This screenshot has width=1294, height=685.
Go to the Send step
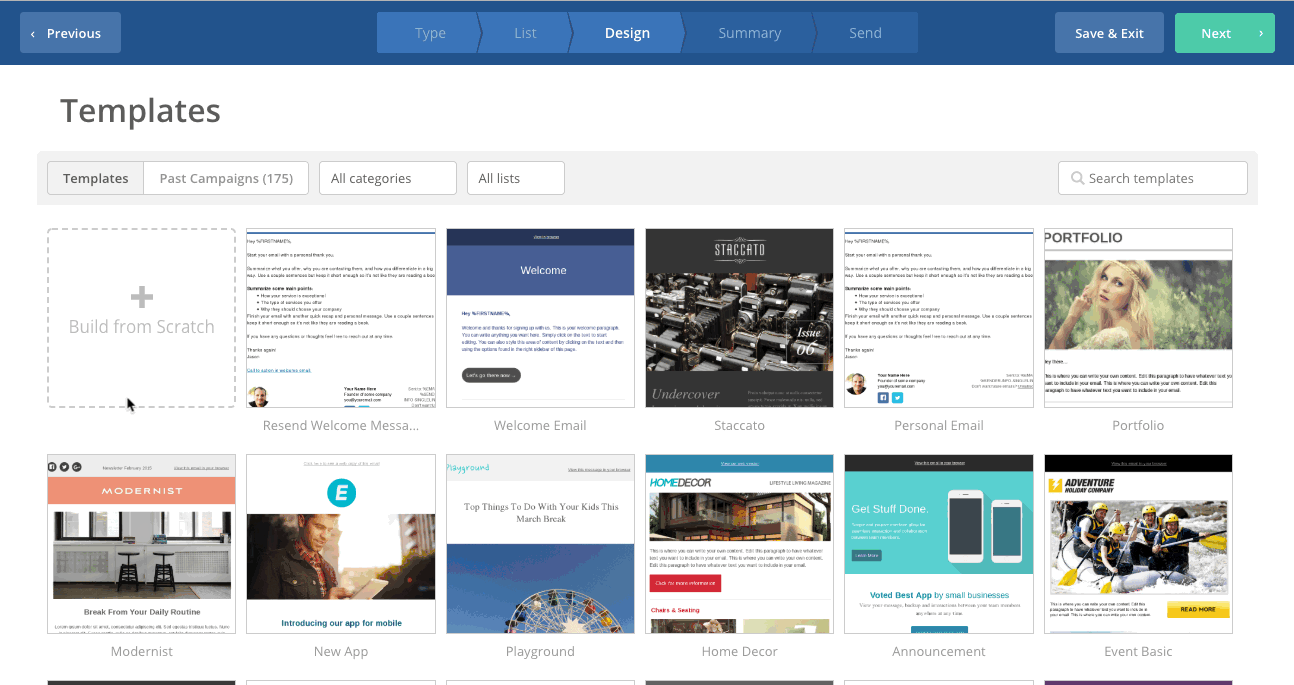pyautogui.click(x=865, y=33)
